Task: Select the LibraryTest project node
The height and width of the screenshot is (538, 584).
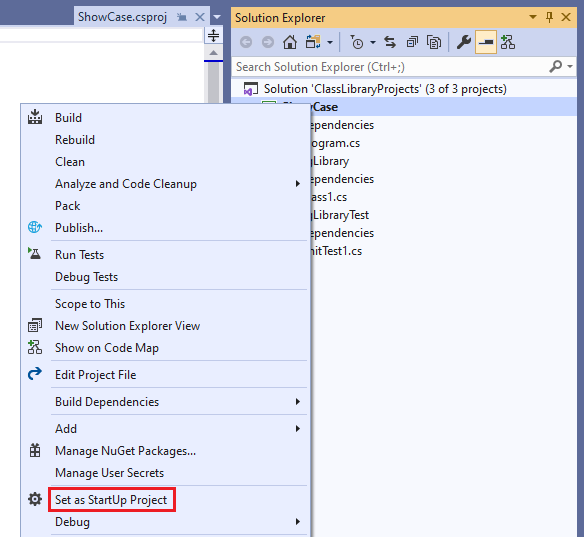Action: (x=340, y=215)
